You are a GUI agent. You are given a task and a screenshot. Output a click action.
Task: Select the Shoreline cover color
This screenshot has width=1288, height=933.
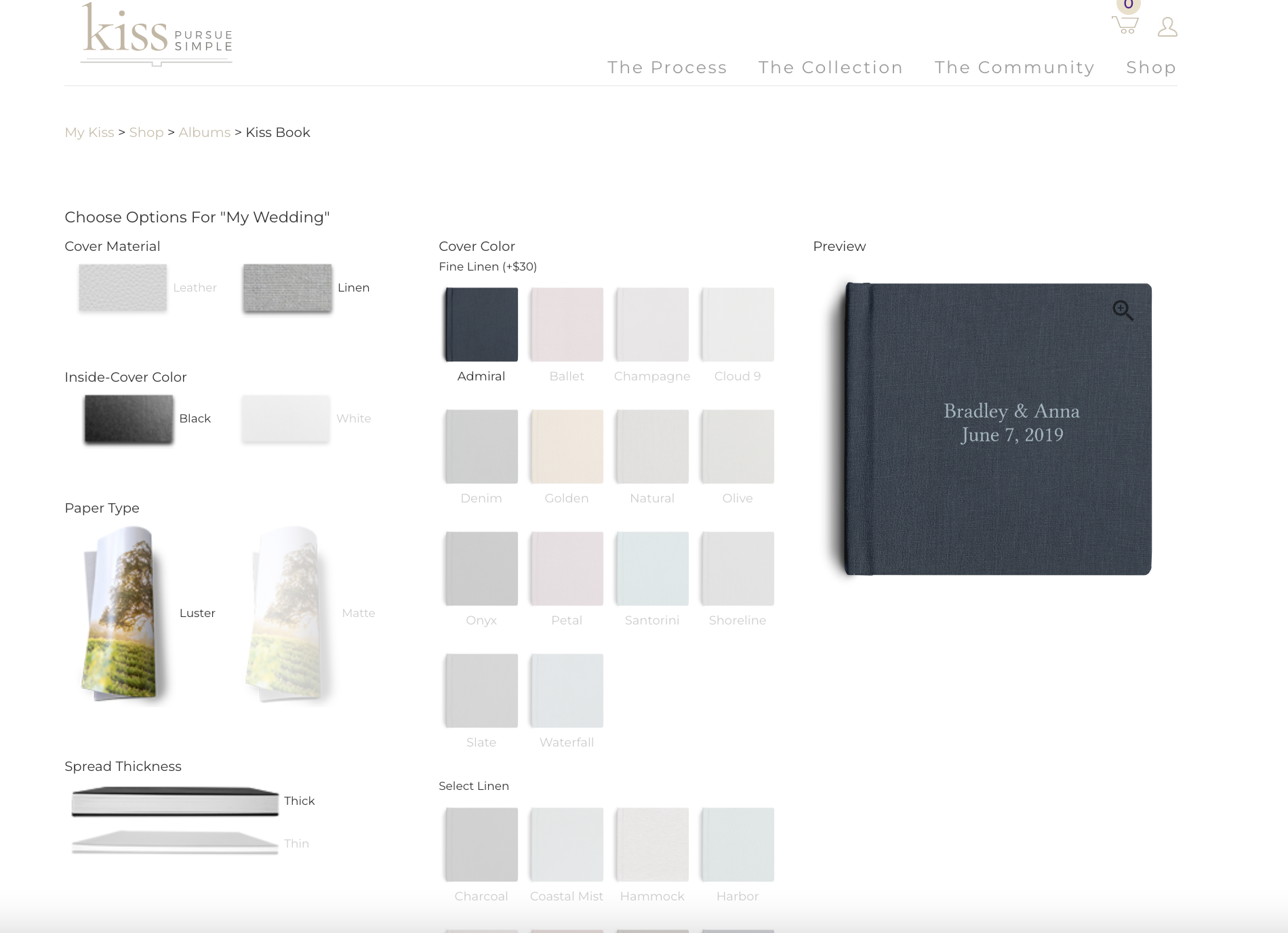[x=737, y=569]
